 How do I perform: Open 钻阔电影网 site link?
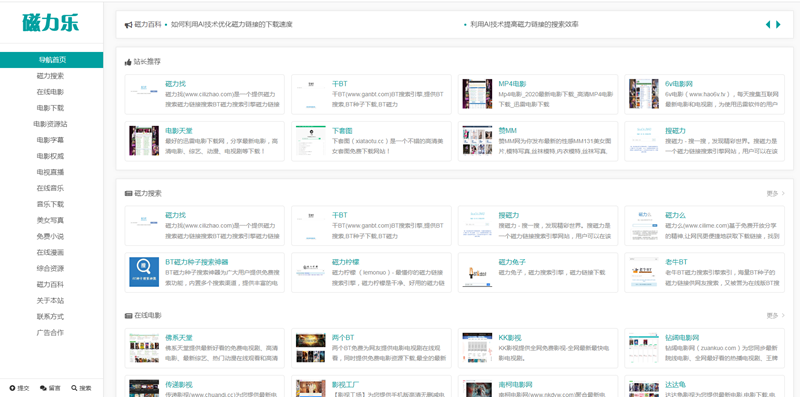[682, 338]
